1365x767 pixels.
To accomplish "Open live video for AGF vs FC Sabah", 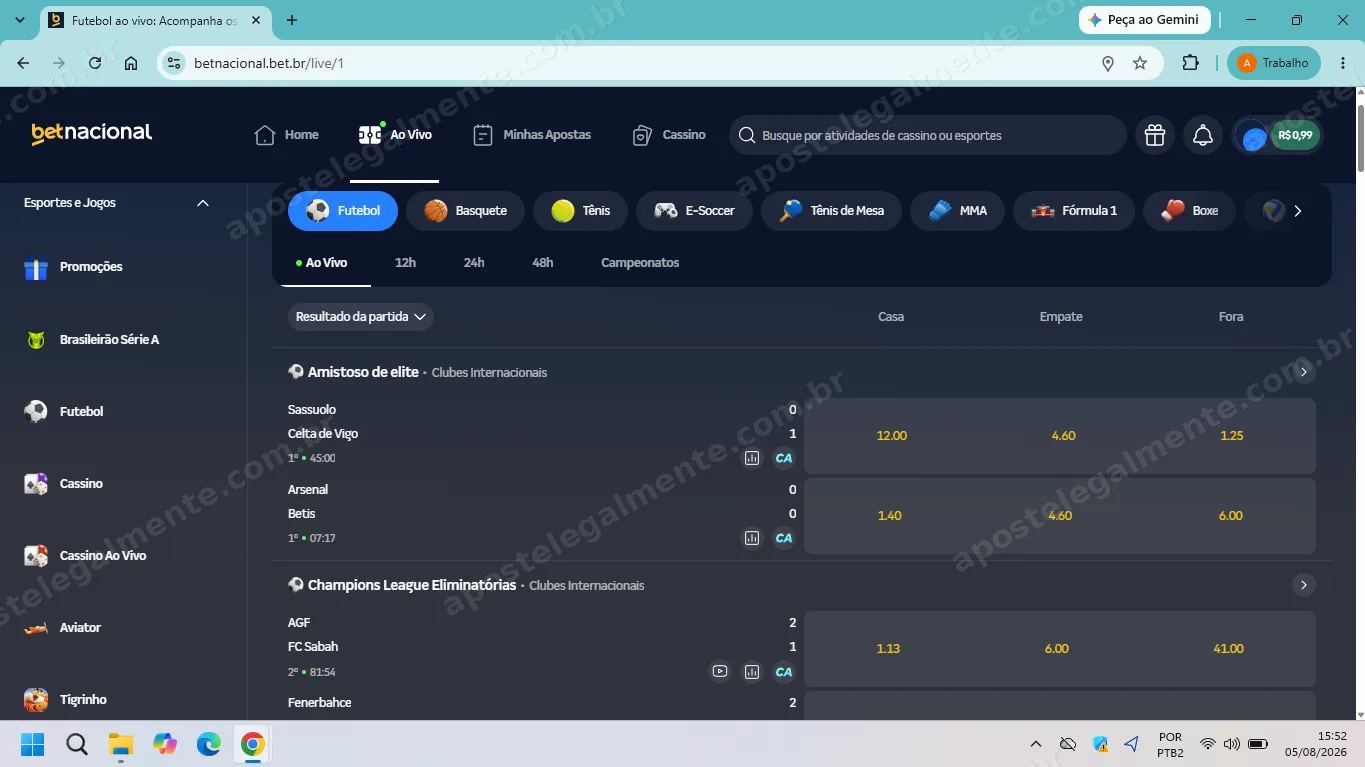I will coord(720,671).
